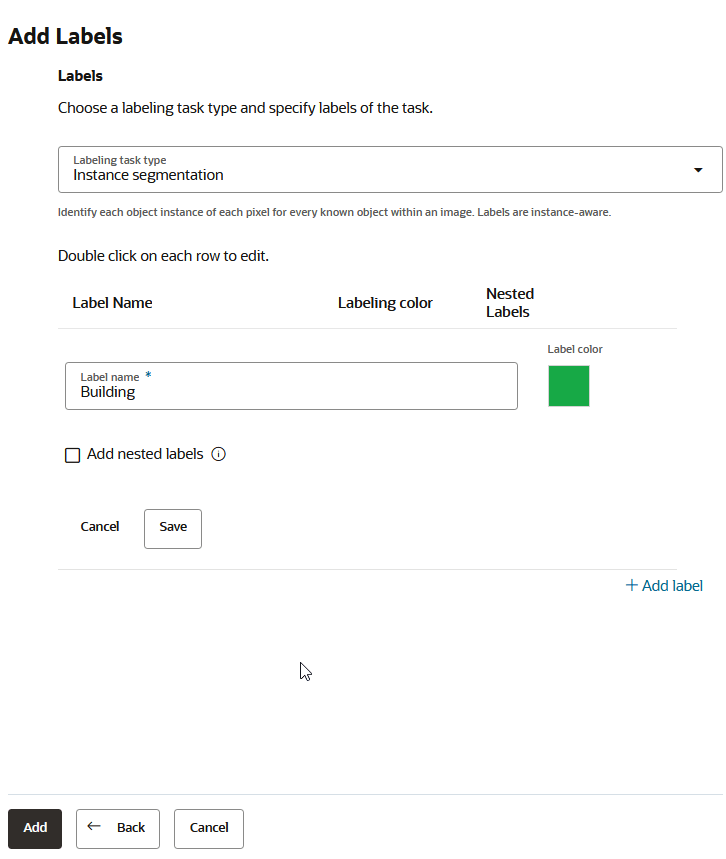Enable the Add nested labels checkbox
Image resolution: width=726 pixels, height=859 pixels.
(72, 454)
